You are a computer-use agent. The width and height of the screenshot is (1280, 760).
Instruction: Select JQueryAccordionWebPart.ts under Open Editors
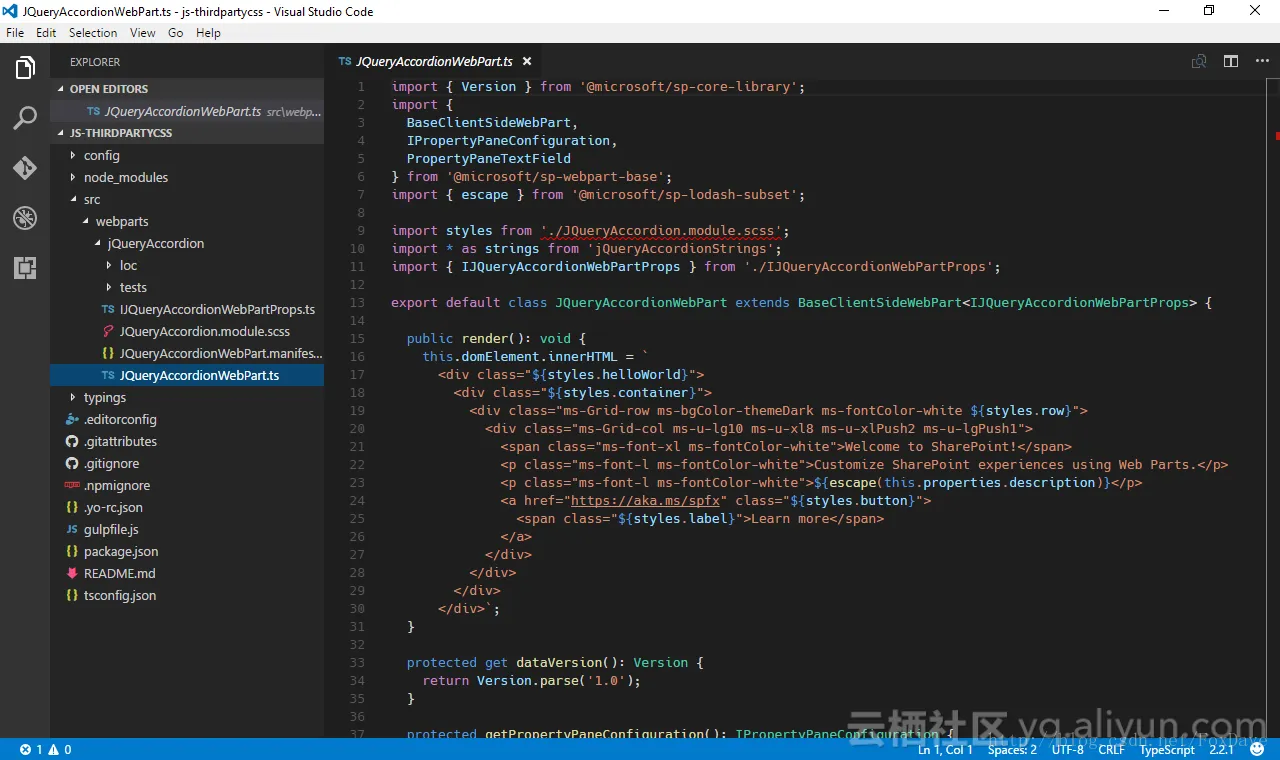[x=187, y=111]
